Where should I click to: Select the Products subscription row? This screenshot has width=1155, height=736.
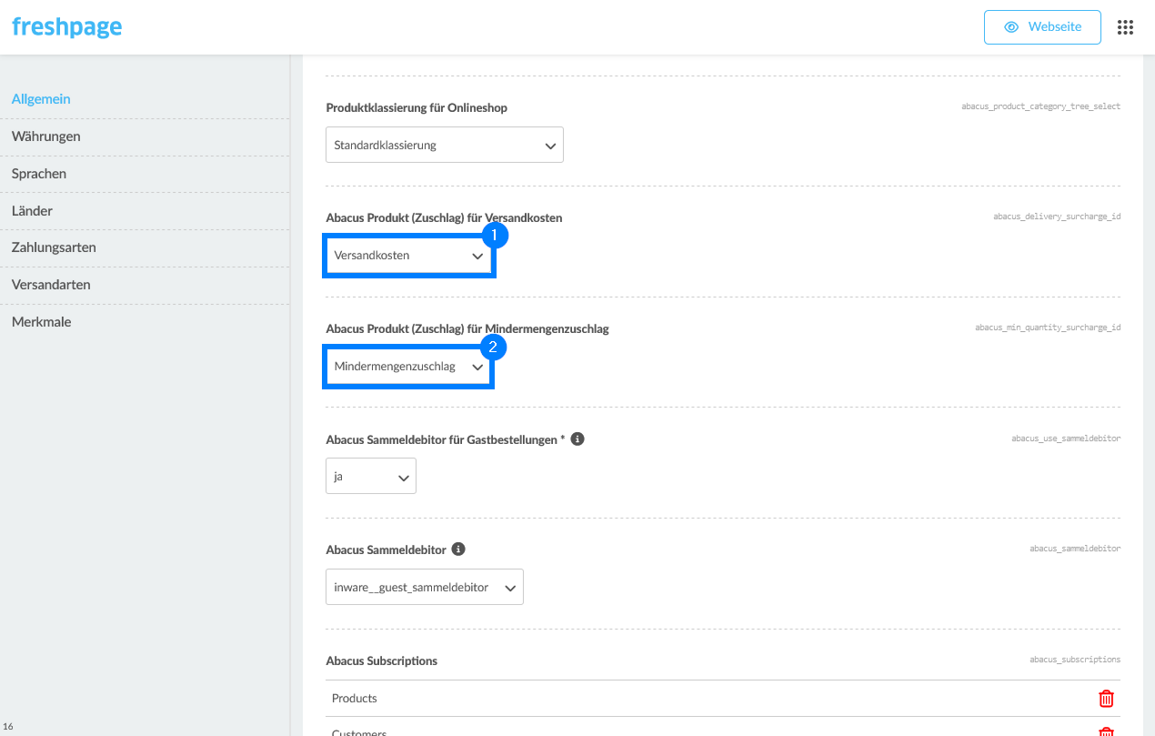(x=700, y=698)
